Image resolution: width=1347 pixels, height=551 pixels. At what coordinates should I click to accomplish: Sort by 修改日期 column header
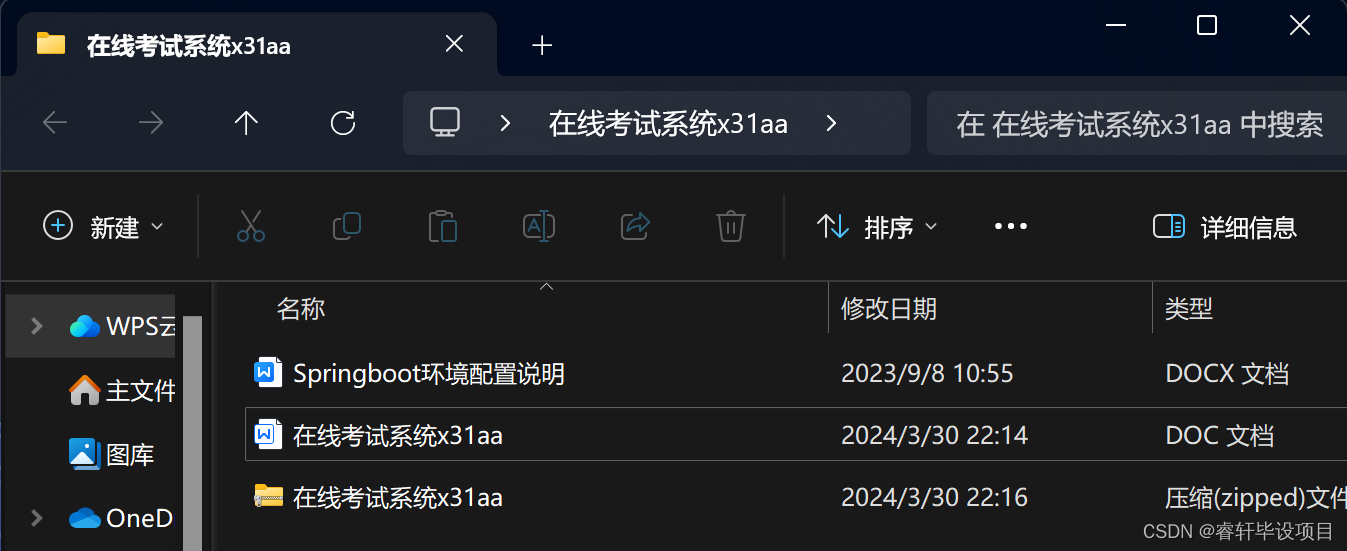coord(889,308)
